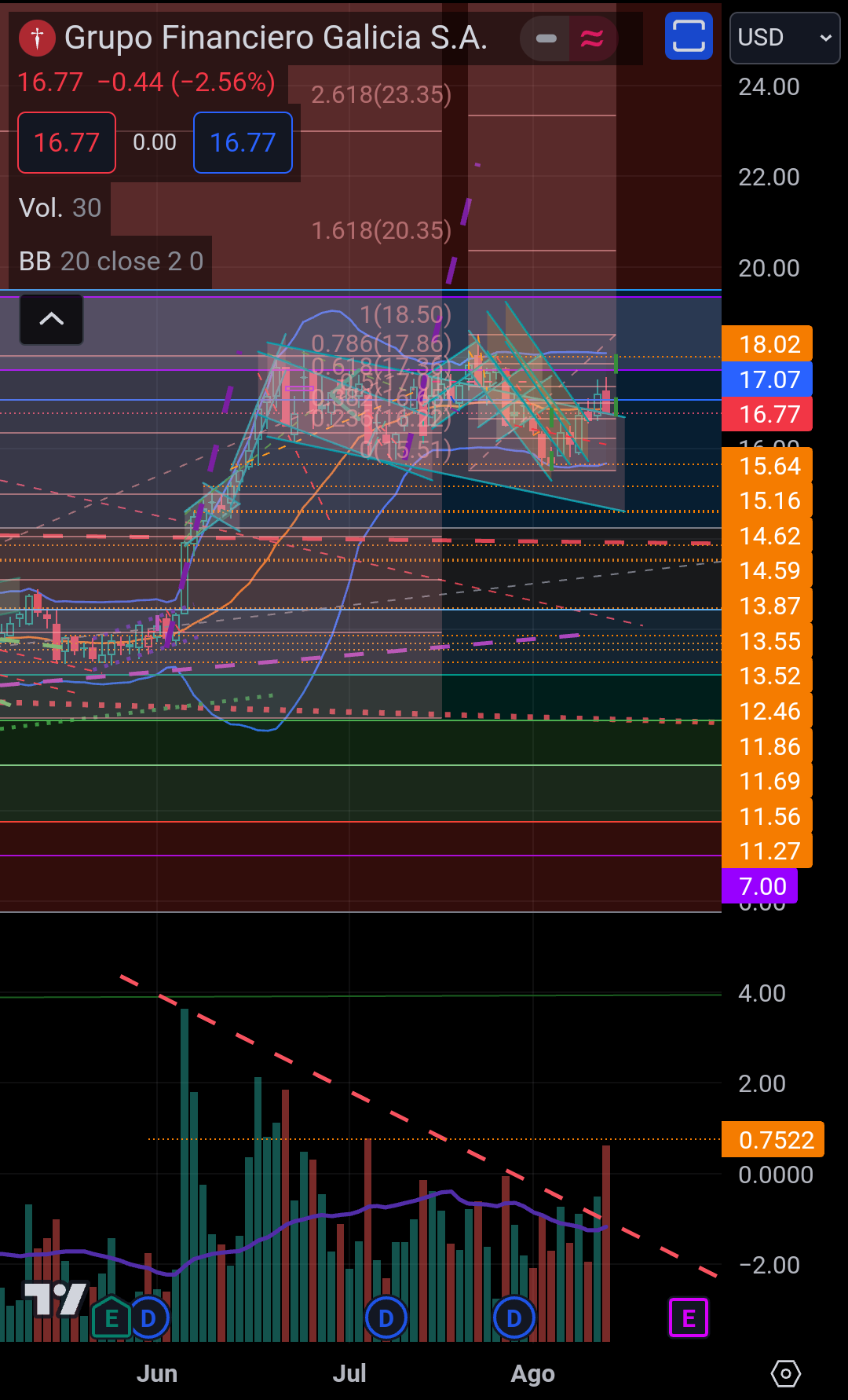Tap the 1(18.50) Fibonacci level label

405,314
